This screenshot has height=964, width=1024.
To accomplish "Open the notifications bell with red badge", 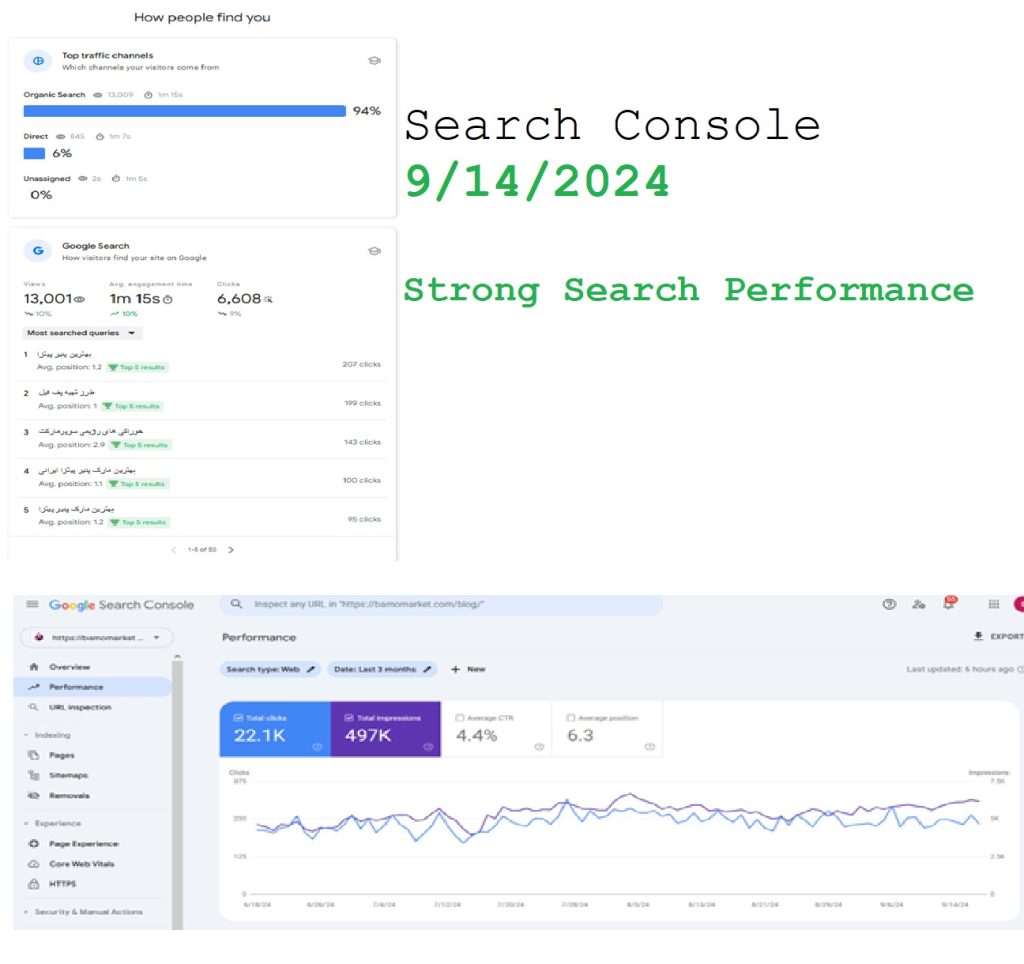I will pyautogui.click(x=950, y=602).
